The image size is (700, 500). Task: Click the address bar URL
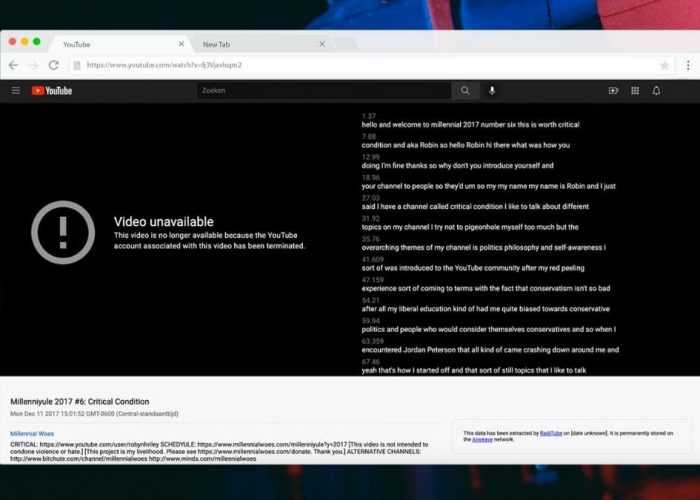coord(164,65)
